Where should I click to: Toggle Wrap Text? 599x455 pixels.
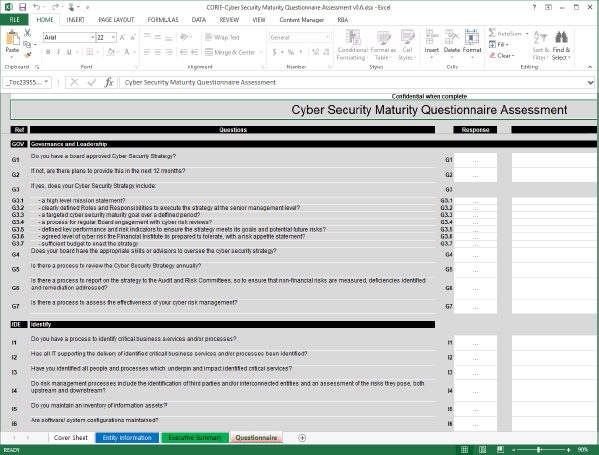222,37
